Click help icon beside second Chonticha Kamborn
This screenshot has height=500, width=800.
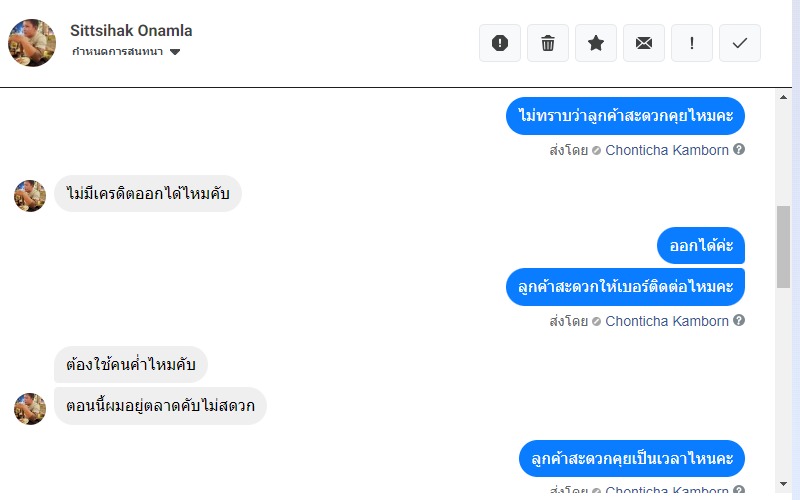point(739,321)
